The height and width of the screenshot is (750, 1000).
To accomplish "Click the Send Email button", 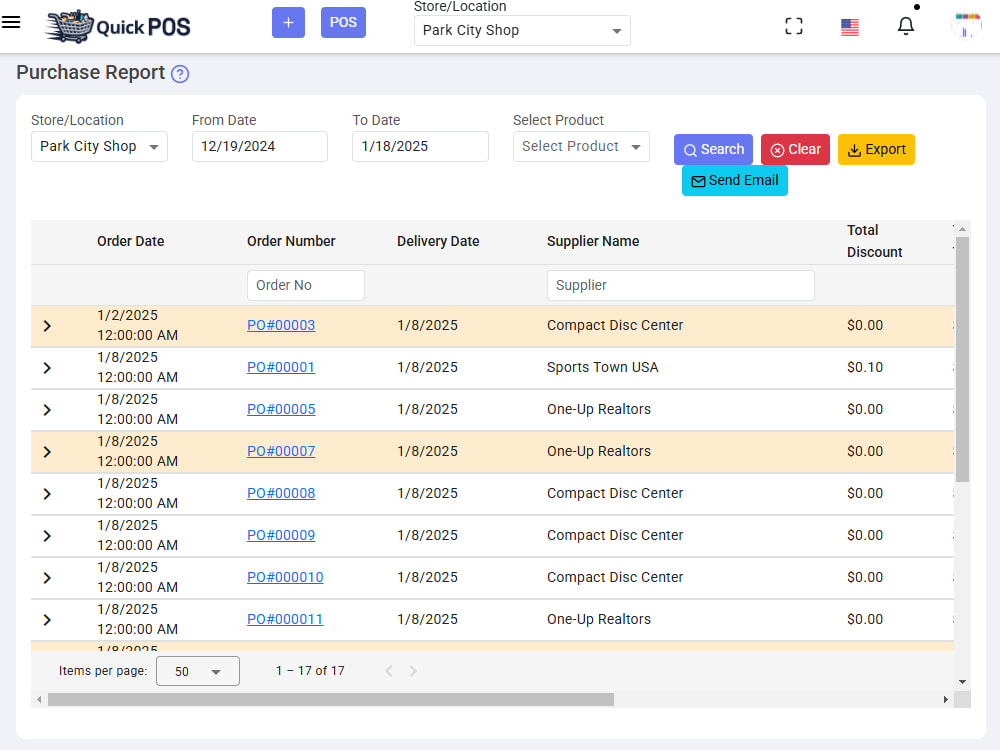I will 735,180.
